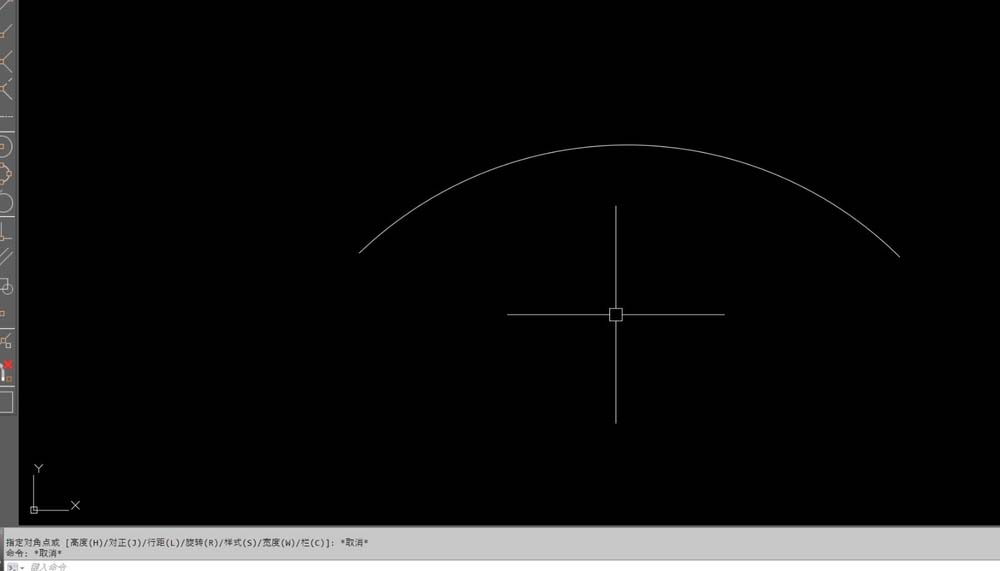Click the '指定对角点或' command history line
Viewport: 1000px width, 571px height.
click(188, 542)
